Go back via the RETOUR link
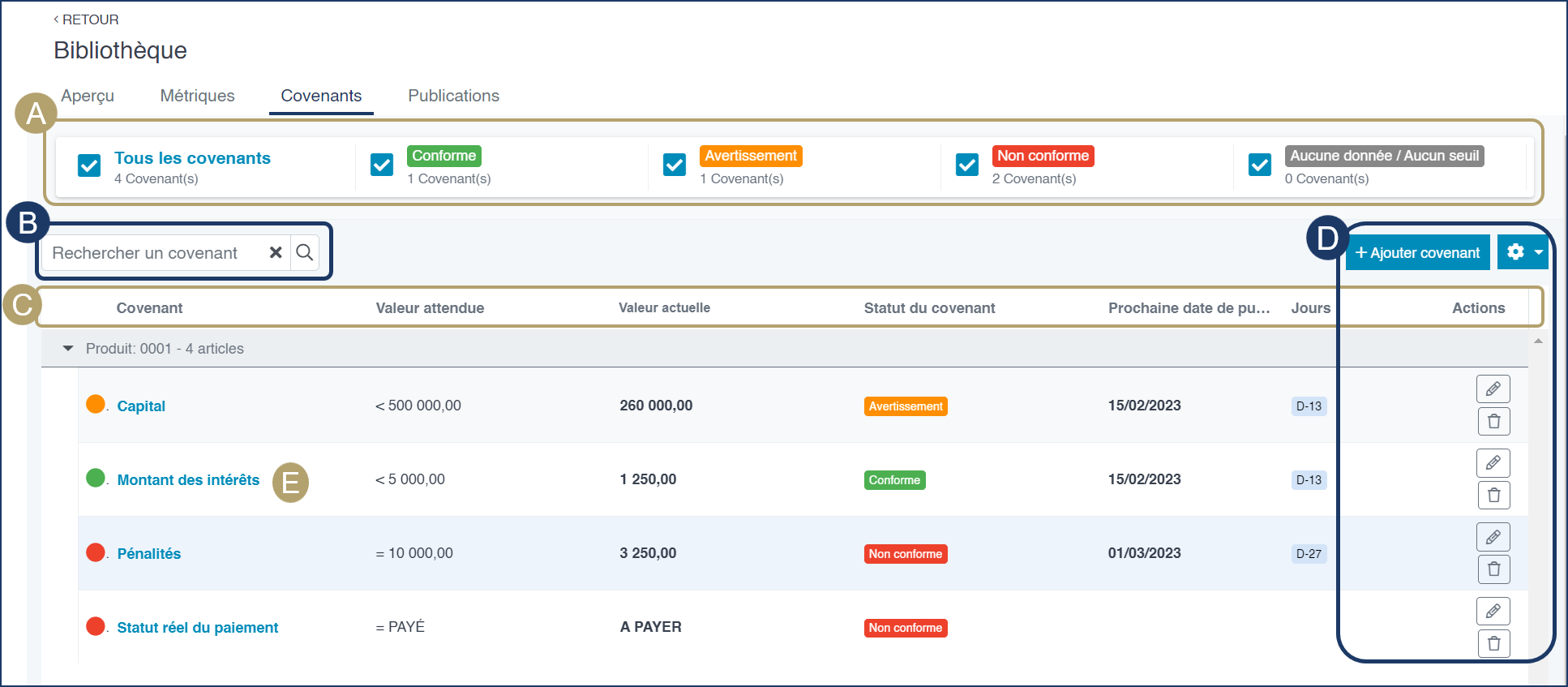The width and height of the screenshot is (1568, 687). pyautogui.click(x=86, y=19)
